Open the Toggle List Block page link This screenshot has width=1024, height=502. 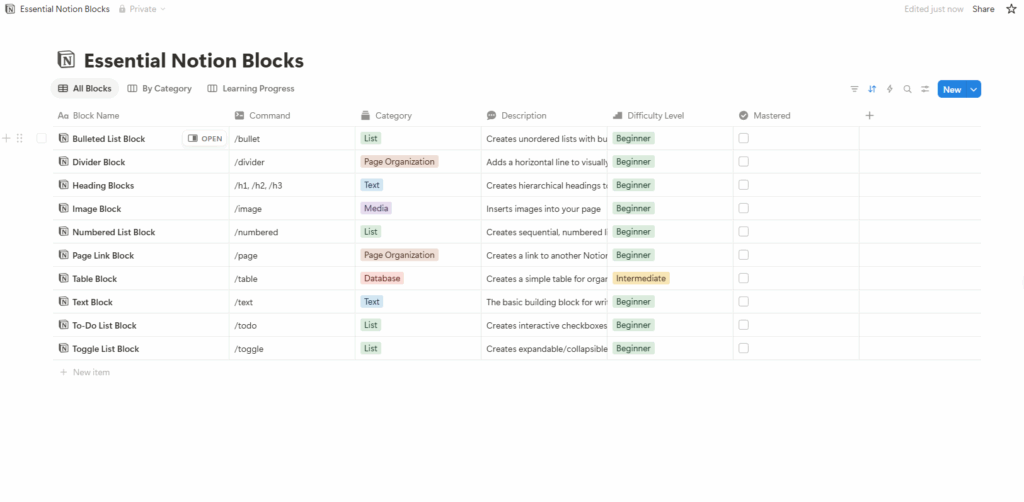click(106, 349)
